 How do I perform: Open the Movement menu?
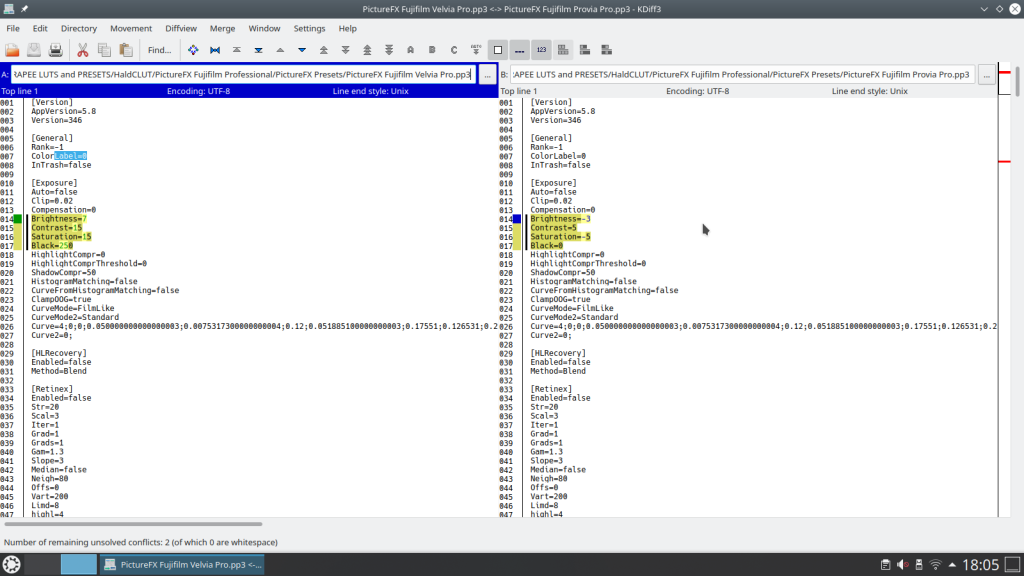coord(131,28)
